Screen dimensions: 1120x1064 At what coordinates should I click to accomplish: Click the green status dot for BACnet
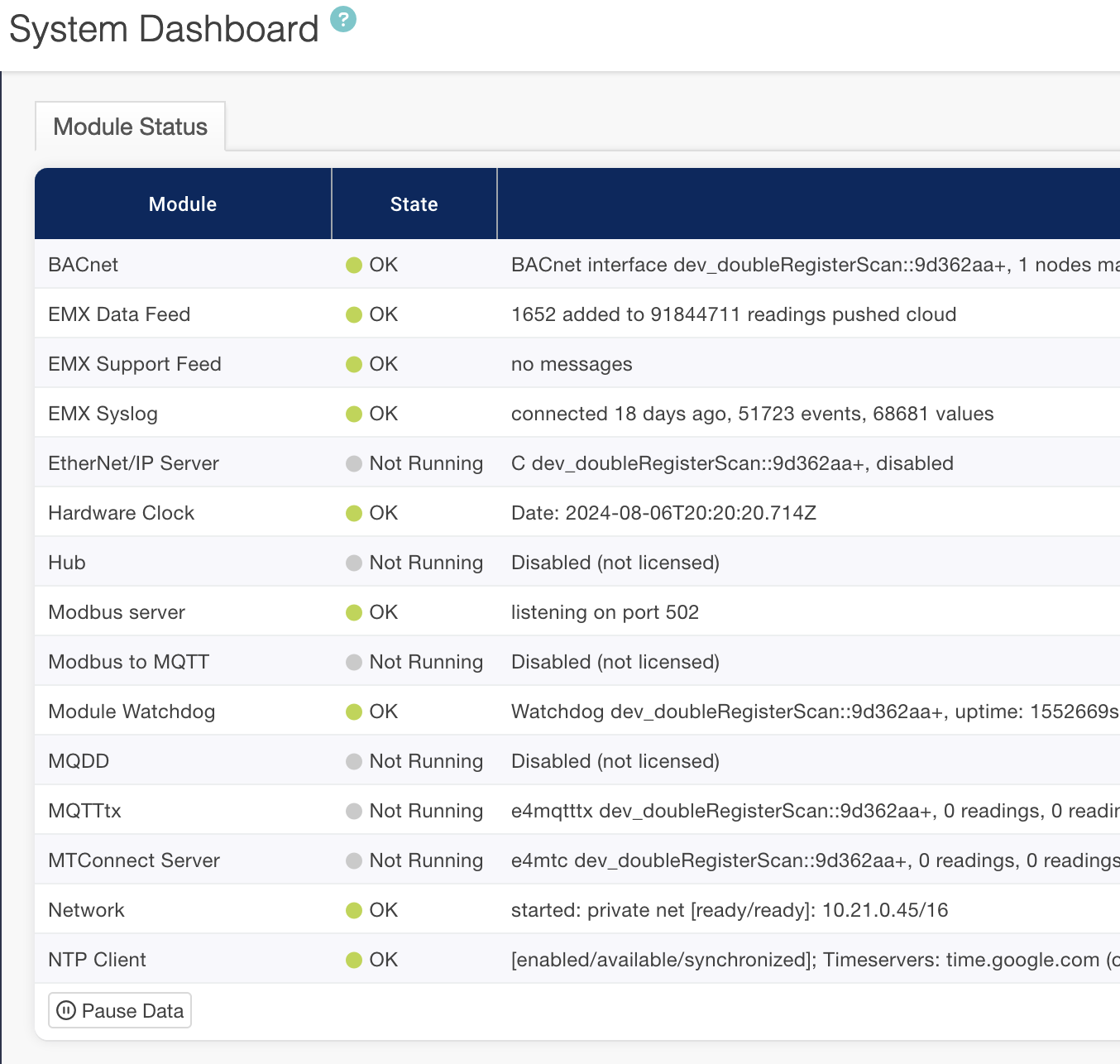click(354, 265)
